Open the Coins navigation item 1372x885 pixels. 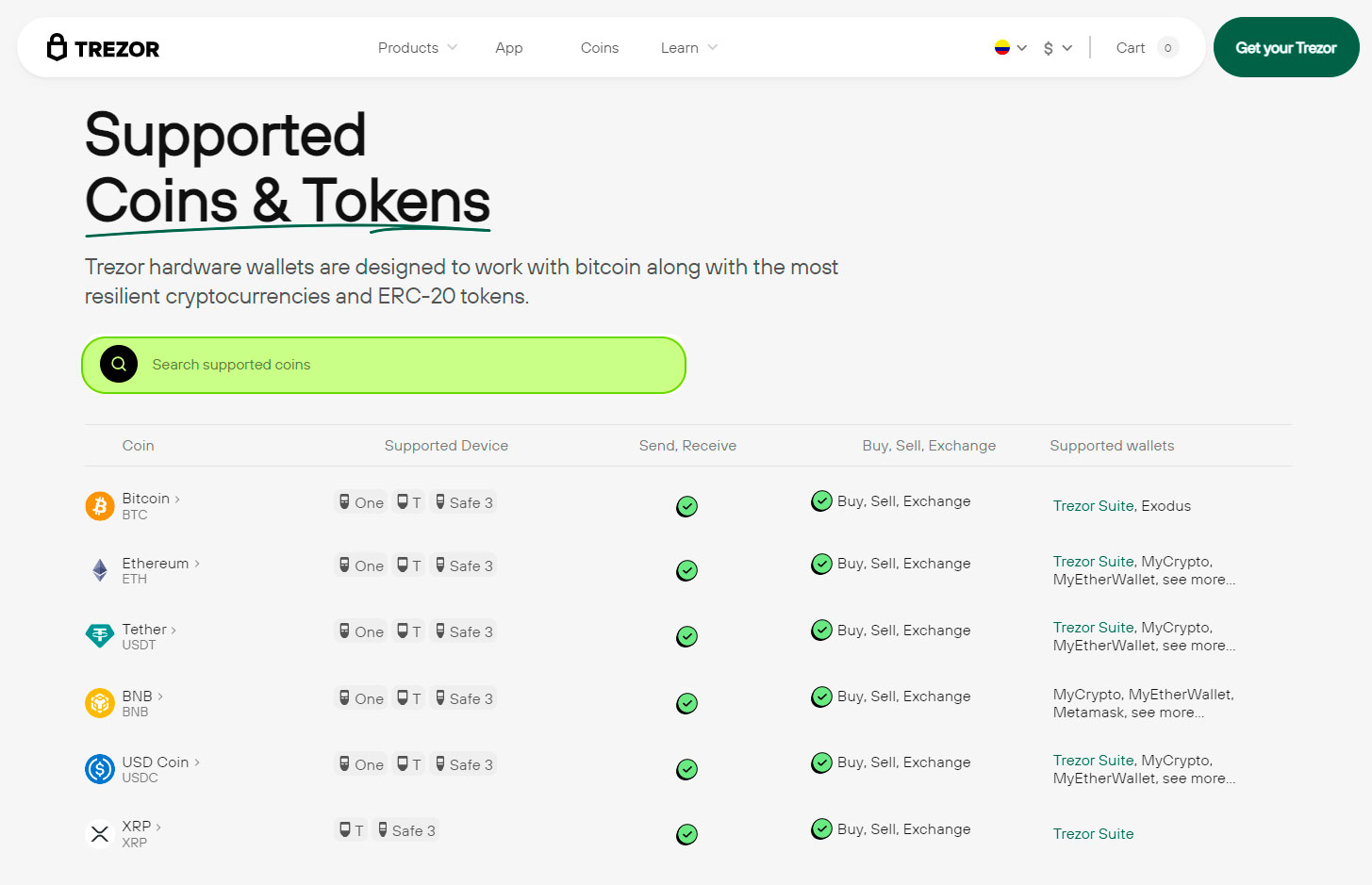coord(599,47)
